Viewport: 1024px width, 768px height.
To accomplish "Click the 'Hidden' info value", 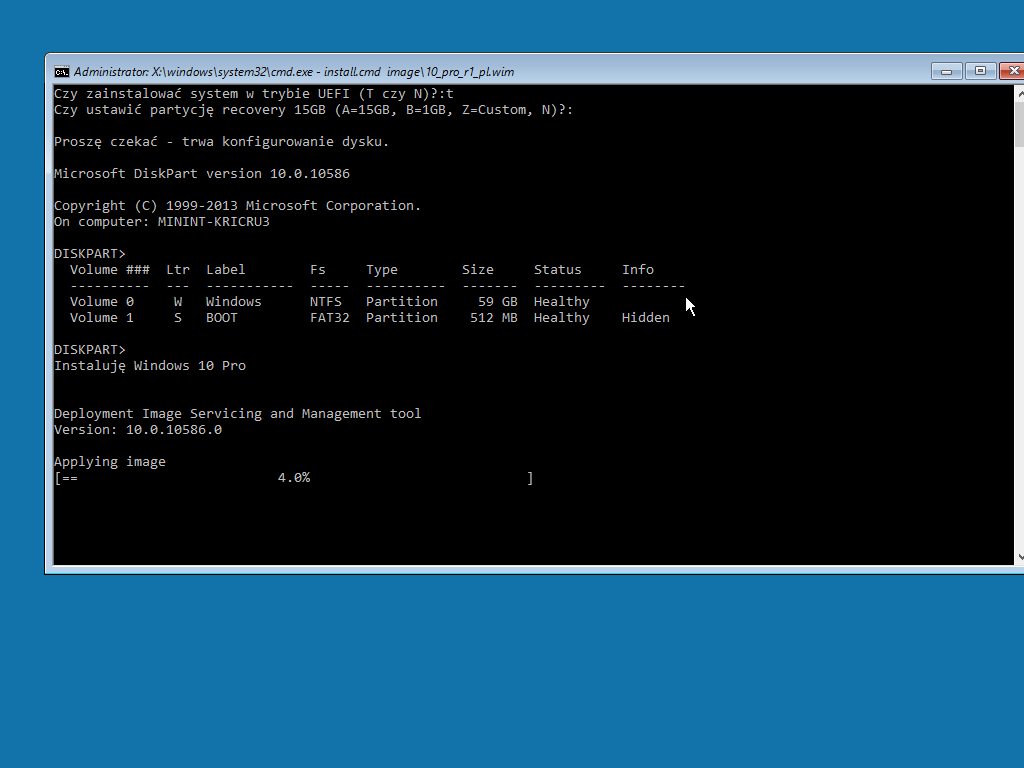I will [645, 318].
